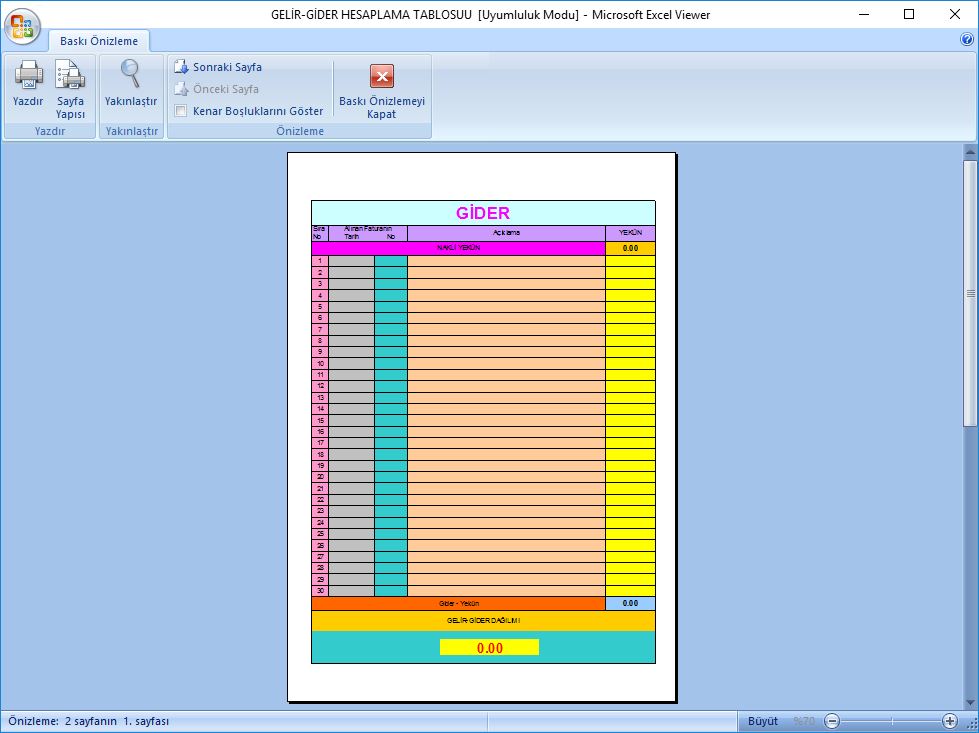Click the Yakınlaştır magnifier icon

pos(131,75)
